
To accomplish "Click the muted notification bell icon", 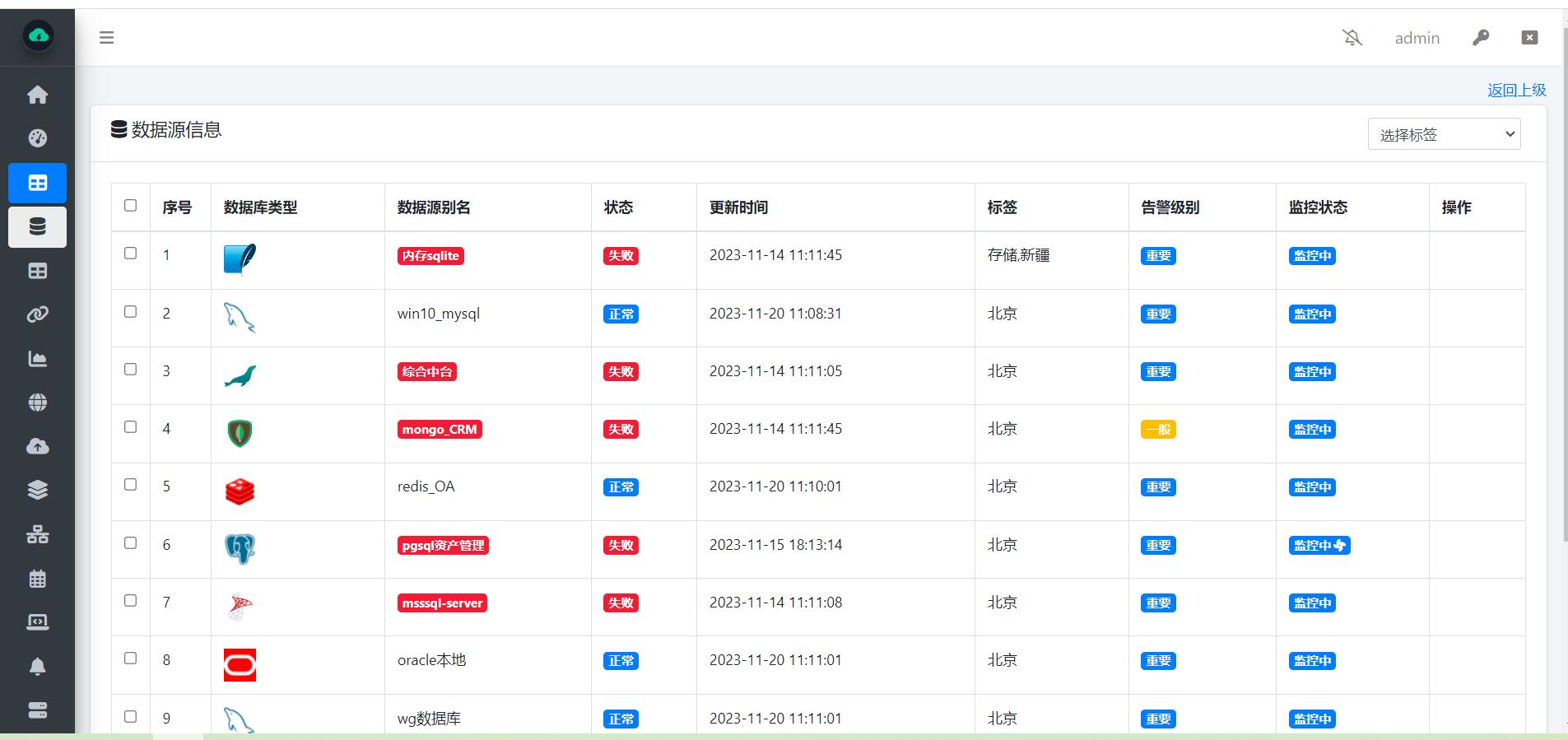I will click(x=1352, y=37).
